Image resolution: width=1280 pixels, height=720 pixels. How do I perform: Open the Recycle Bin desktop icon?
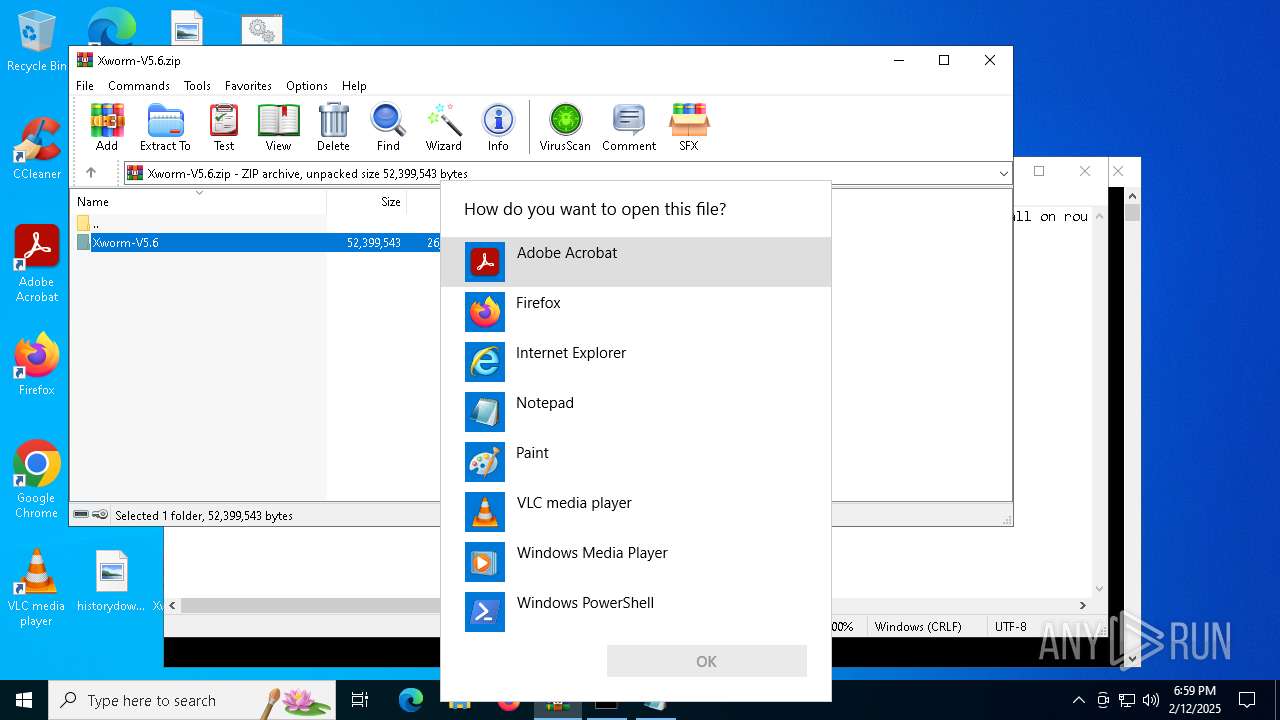click(37, 40)
